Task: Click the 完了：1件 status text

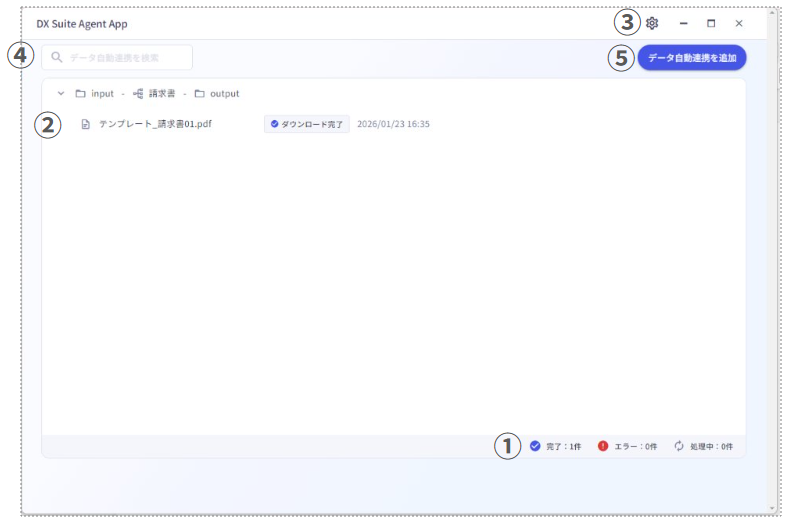Action: click(563, 446)
